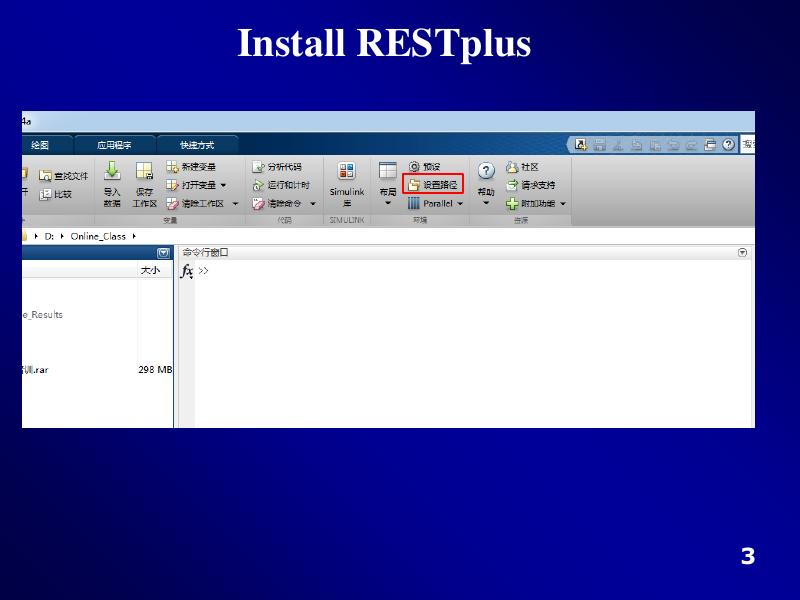The image size is (800, 600).
Task: Open Set Path (设置路径) in the toolbar
Action: pyautogui.click(x=433, y=185)
